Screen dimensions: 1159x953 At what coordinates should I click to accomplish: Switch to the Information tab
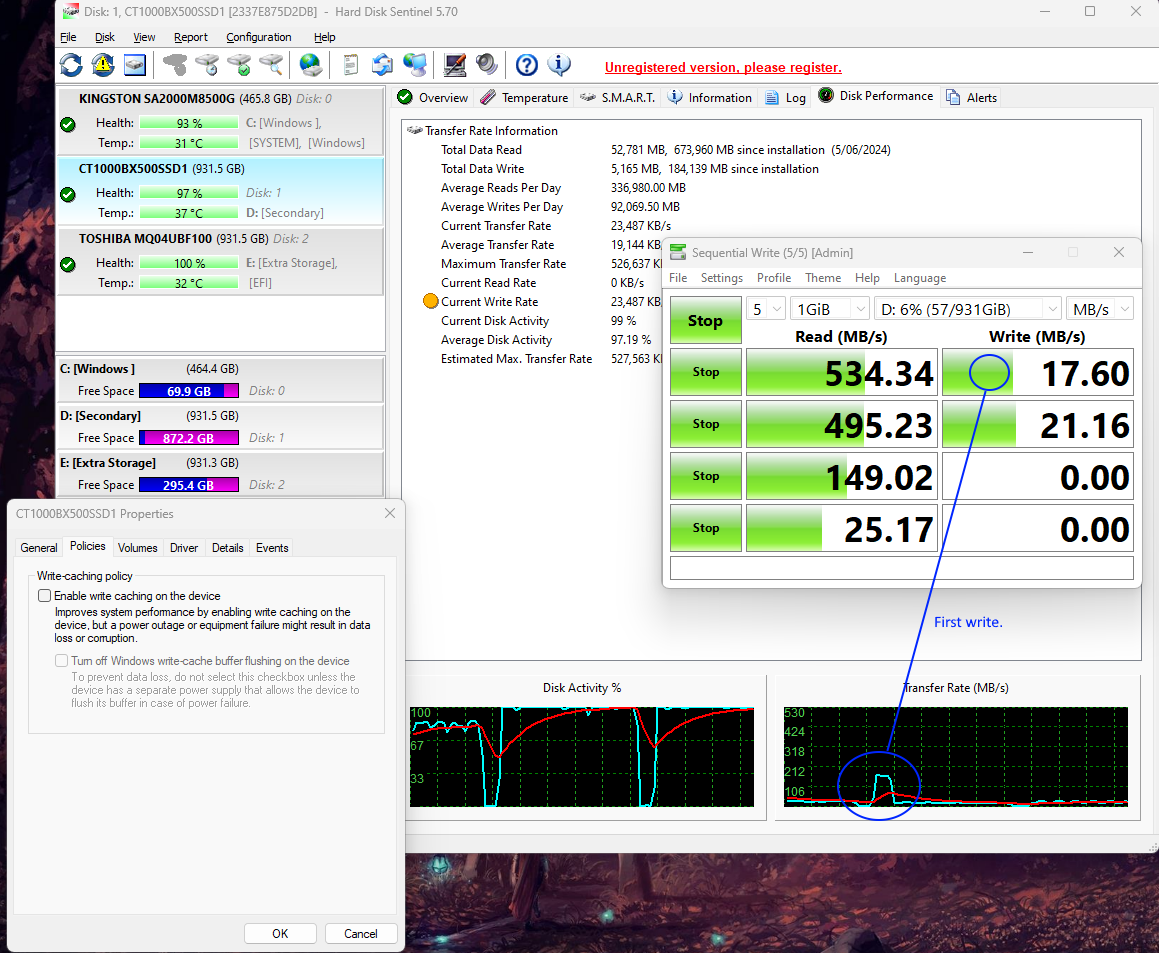tap(710, 98)
